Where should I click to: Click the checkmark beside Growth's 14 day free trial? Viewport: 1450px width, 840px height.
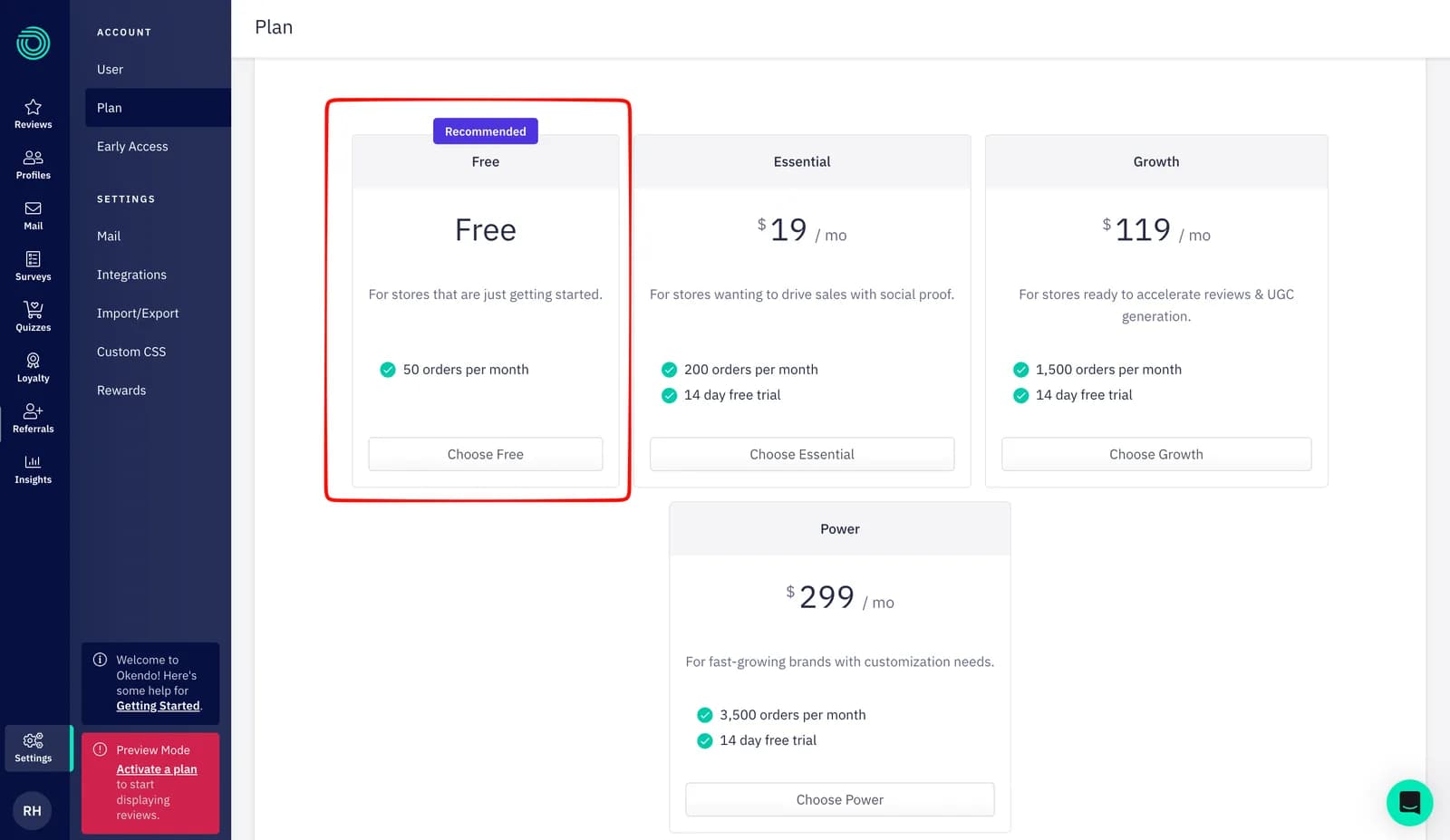click(x=1020, y=395)
